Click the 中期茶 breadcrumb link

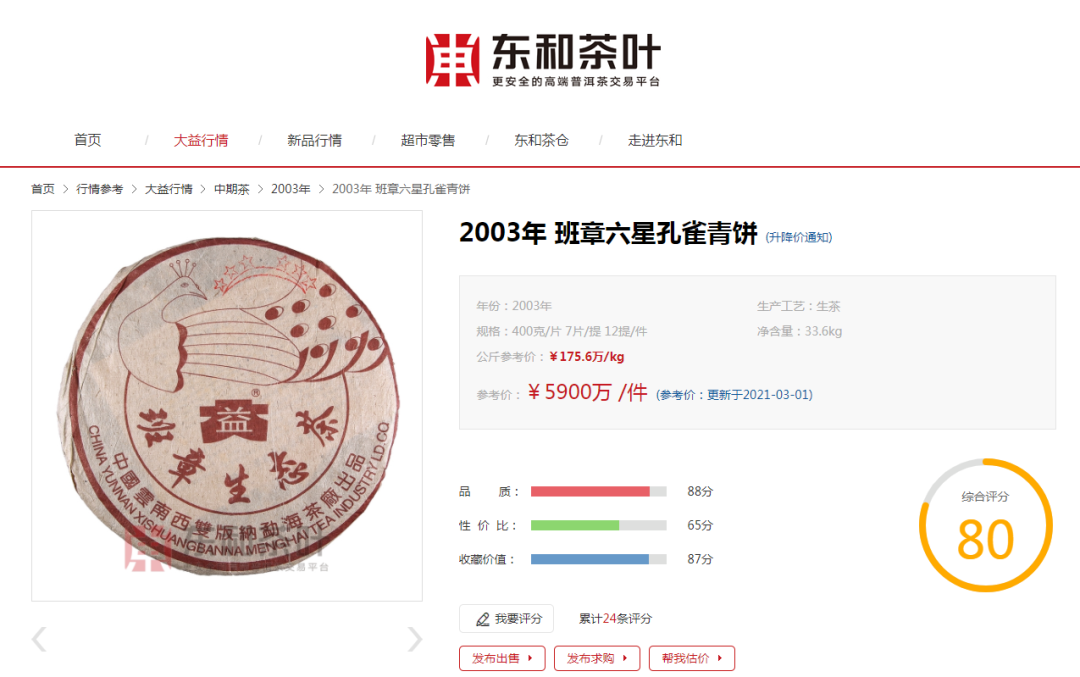click(231, 189)
